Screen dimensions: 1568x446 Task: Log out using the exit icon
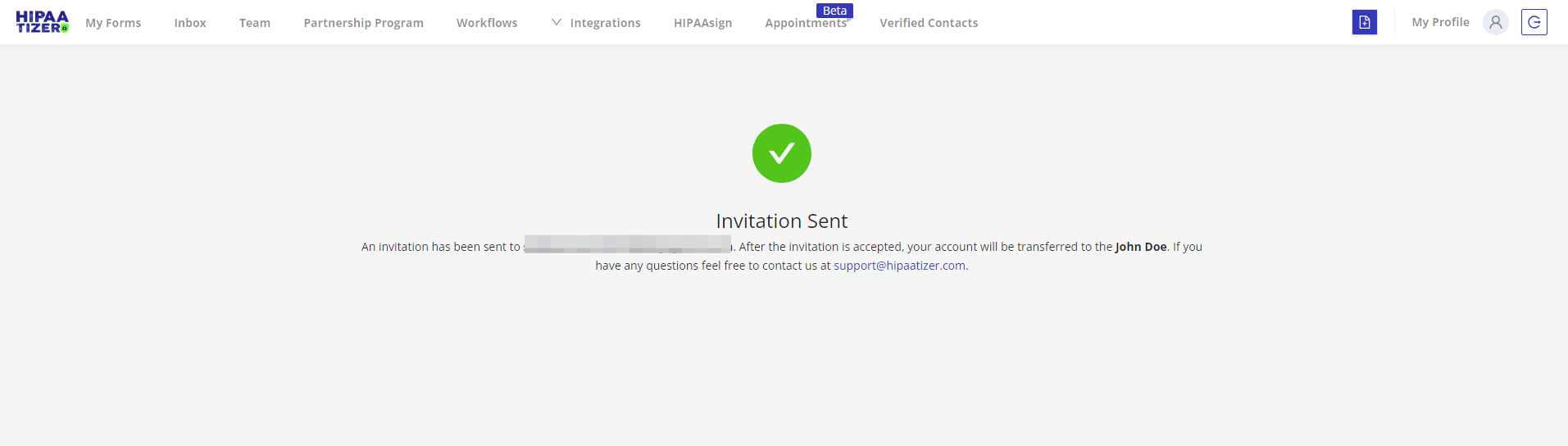[1534, 22]
